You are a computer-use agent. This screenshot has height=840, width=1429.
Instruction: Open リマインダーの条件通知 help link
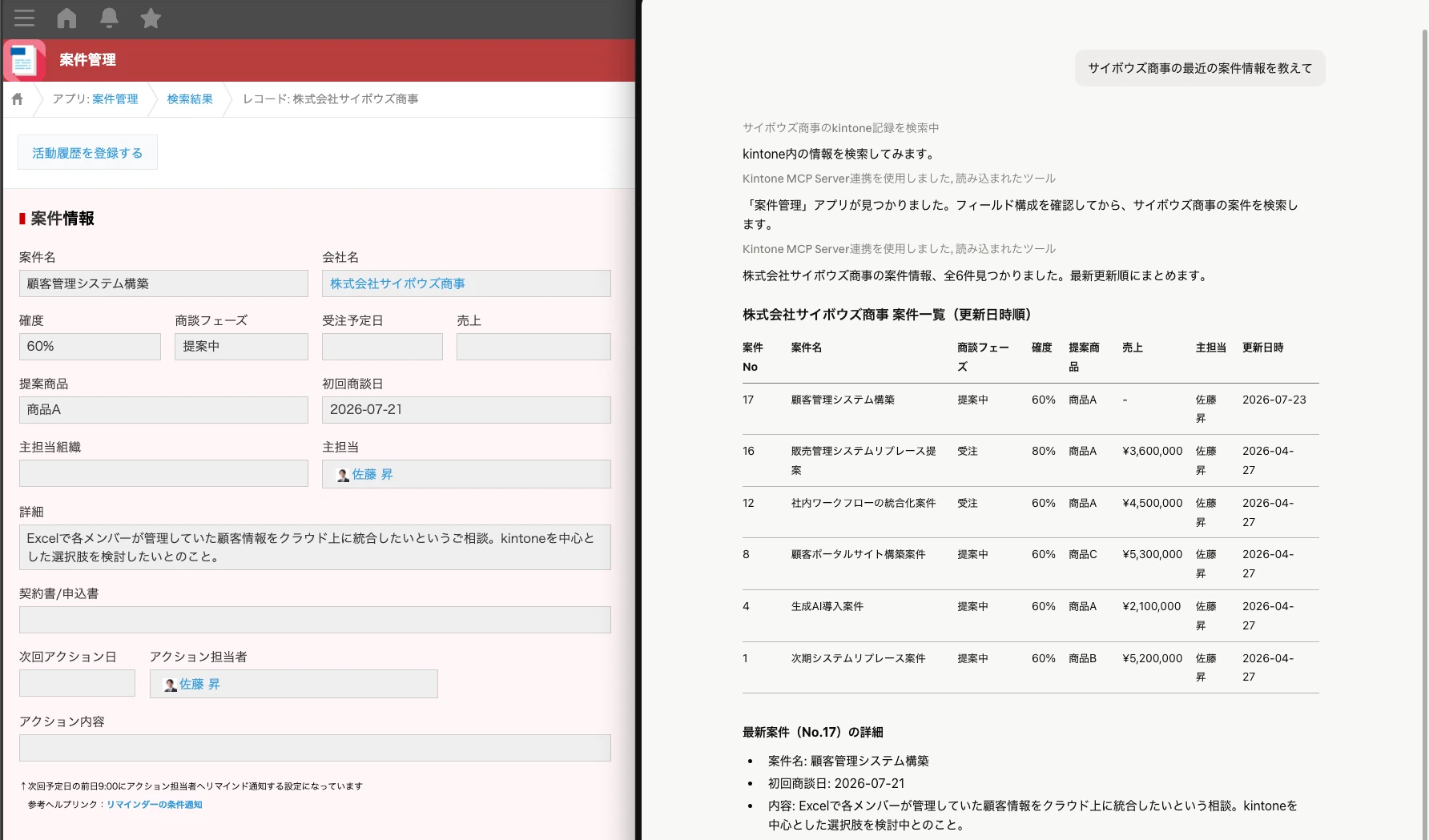tap(154, 805)
